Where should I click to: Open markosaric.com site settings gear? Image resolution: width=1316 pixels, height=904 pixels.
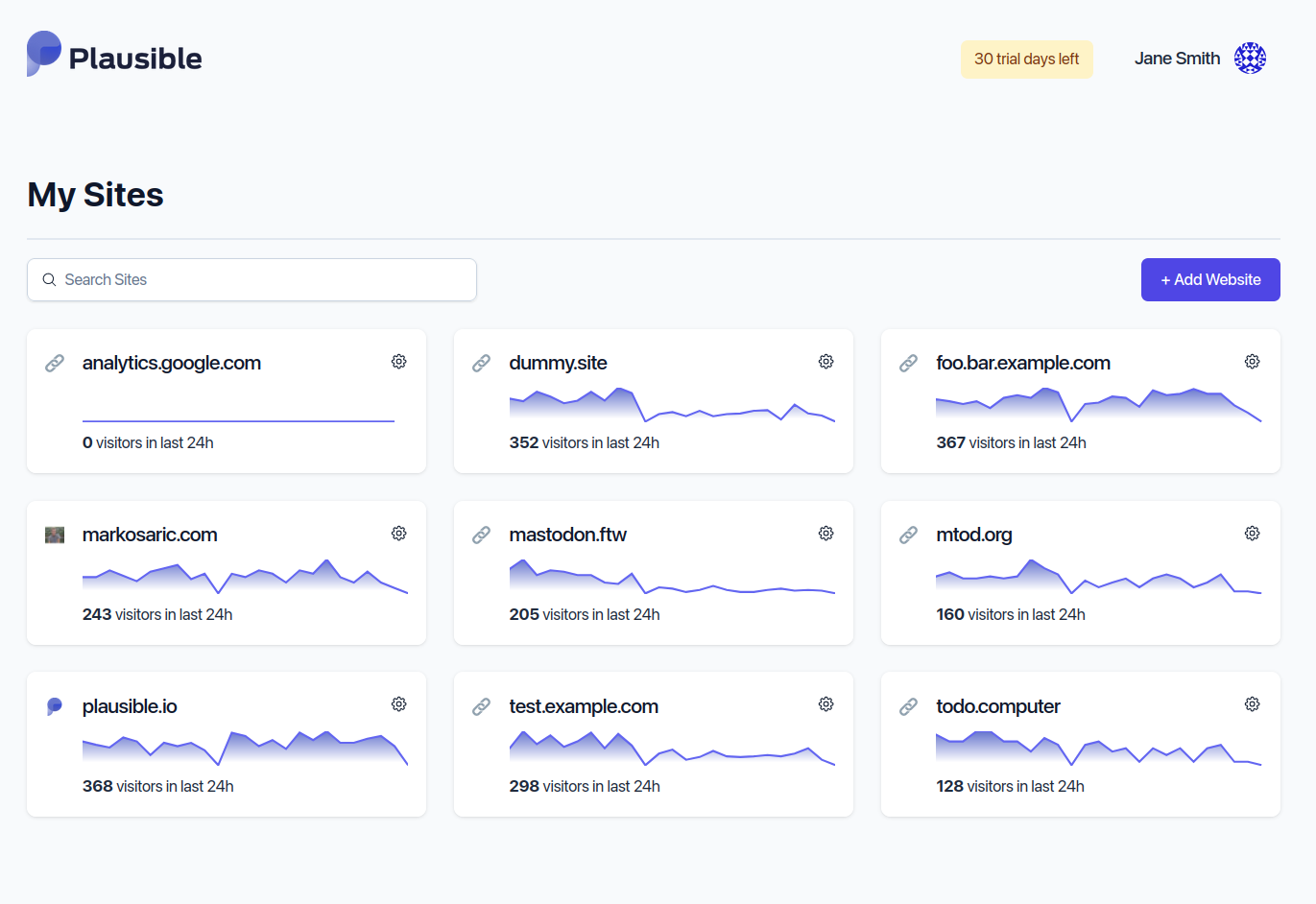(398, 534)
